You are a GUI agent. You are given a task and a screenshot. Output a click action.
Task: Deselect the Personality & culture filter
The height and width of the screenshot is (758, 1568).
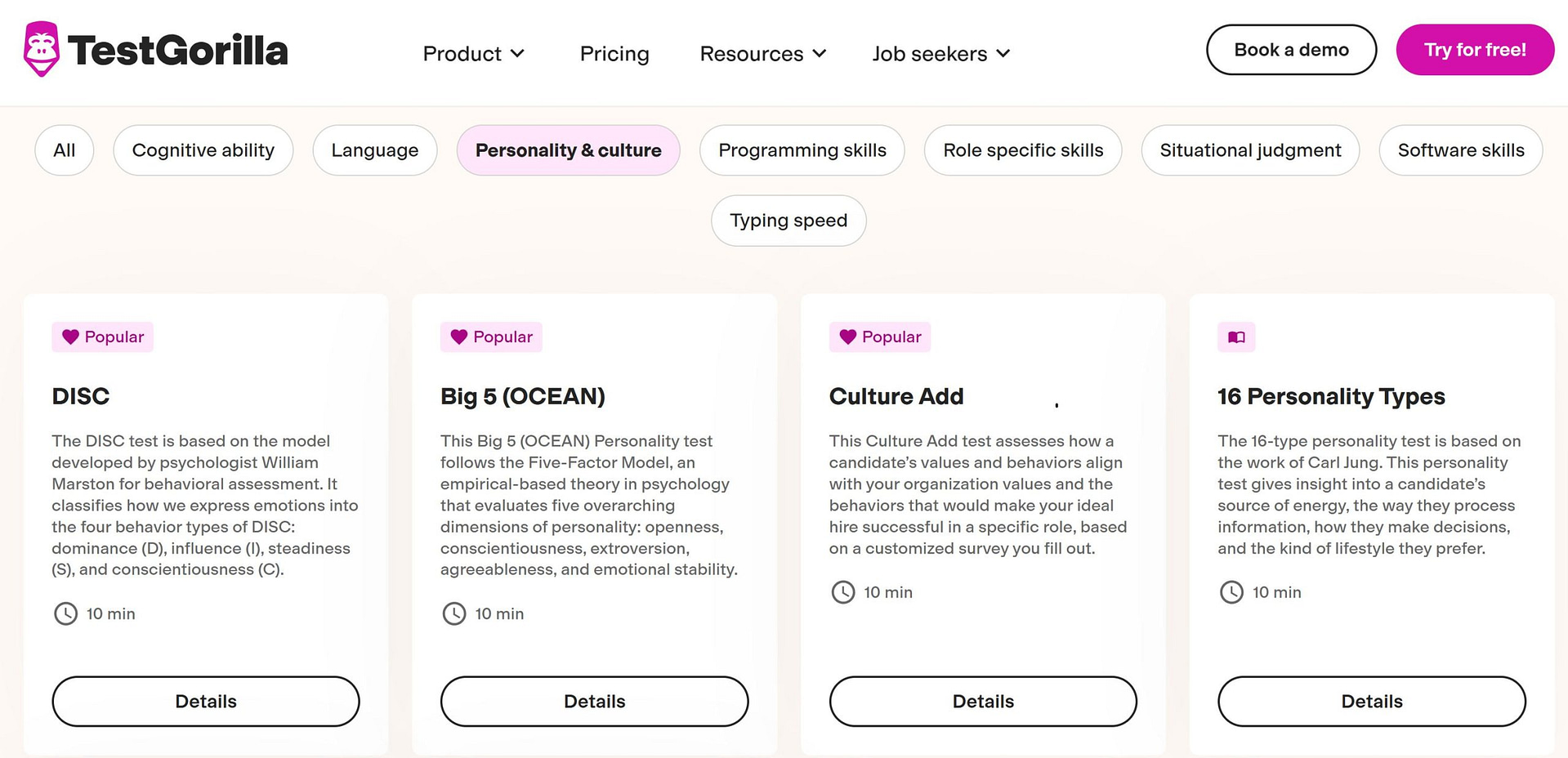point(568,150)
